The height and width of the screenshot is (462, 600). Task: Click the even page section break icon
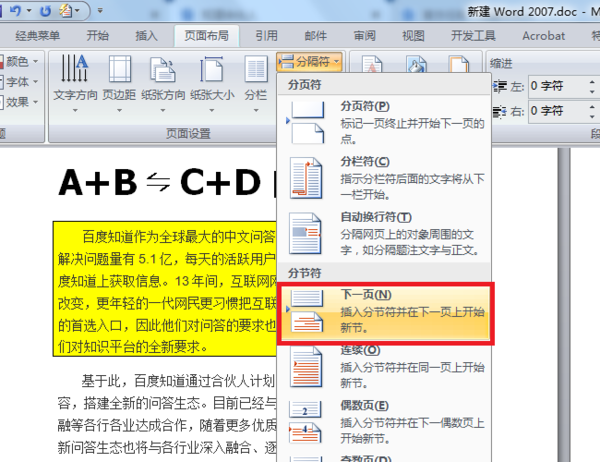tap(305, 422)
